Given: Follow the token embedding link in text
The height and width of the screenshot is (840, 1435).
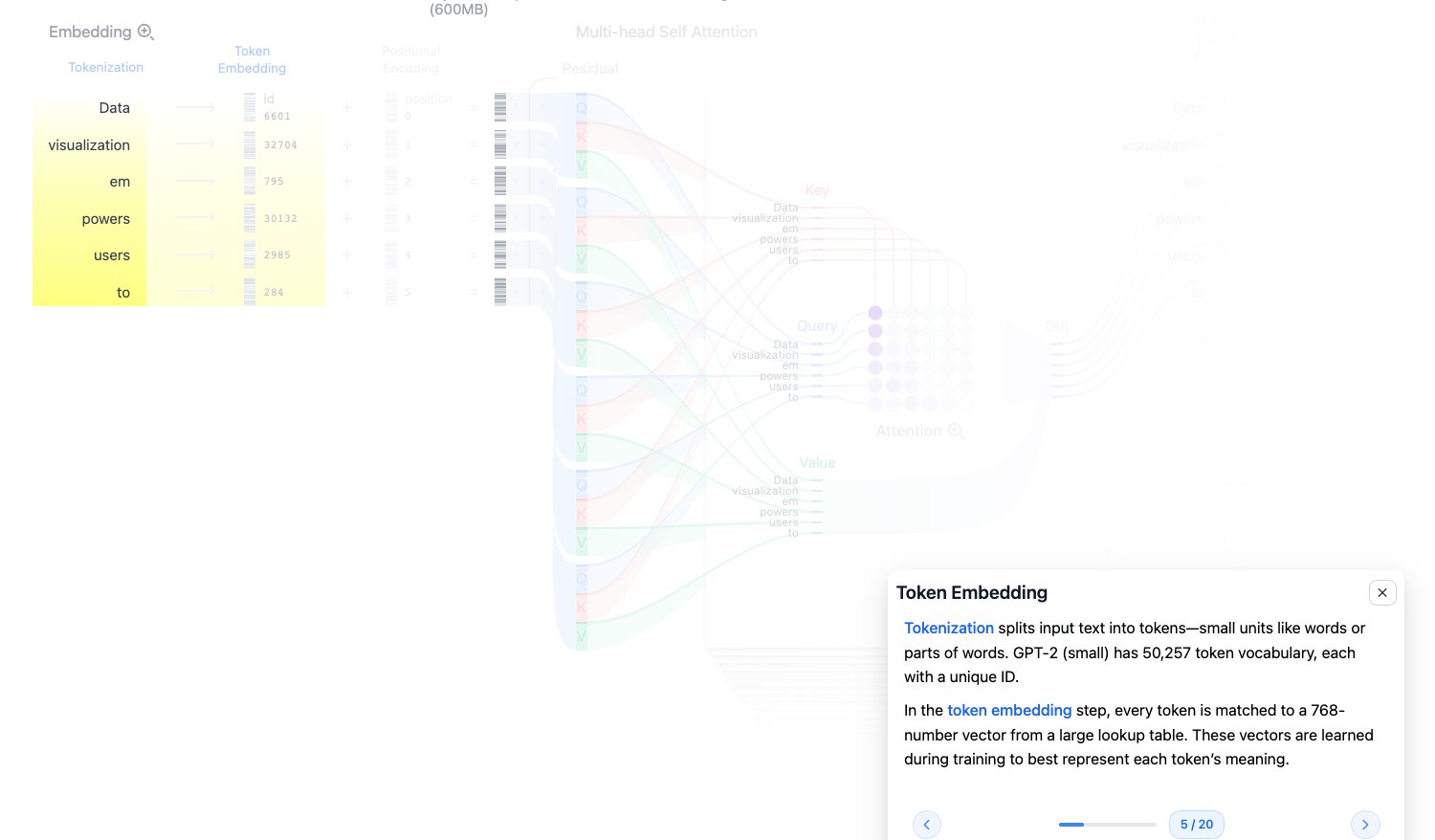Looking at the screenshot, I should (x=1009, y=710).
